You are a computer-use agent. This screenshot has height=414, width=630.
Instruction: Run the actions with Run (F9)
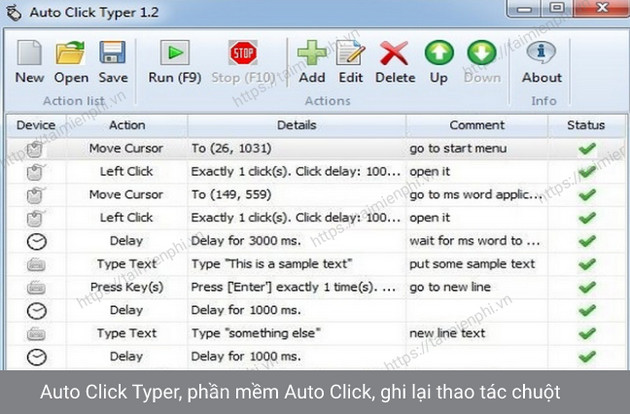175,62
